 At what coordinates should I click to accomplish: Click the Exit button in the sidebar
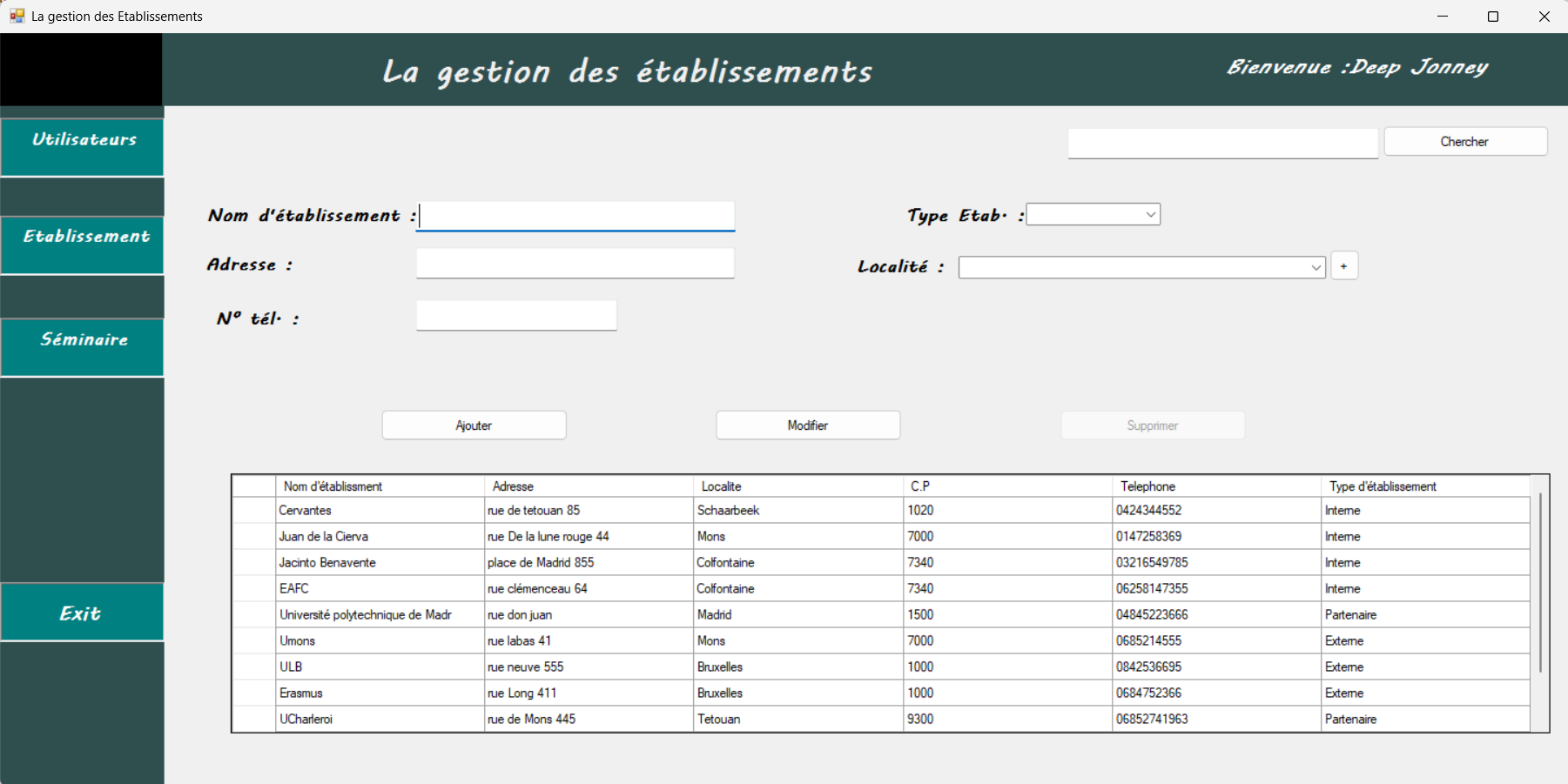coord(81,613)
